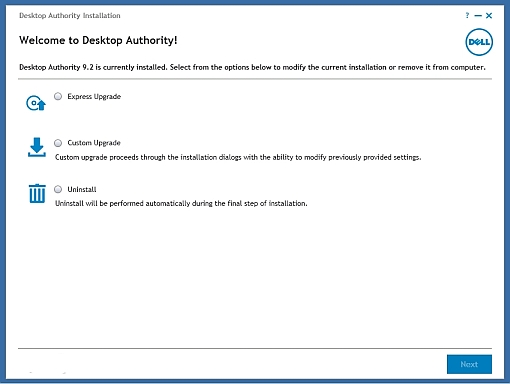
Task: Click the Custom upgrade description sentence
Action: click(238, 157)
